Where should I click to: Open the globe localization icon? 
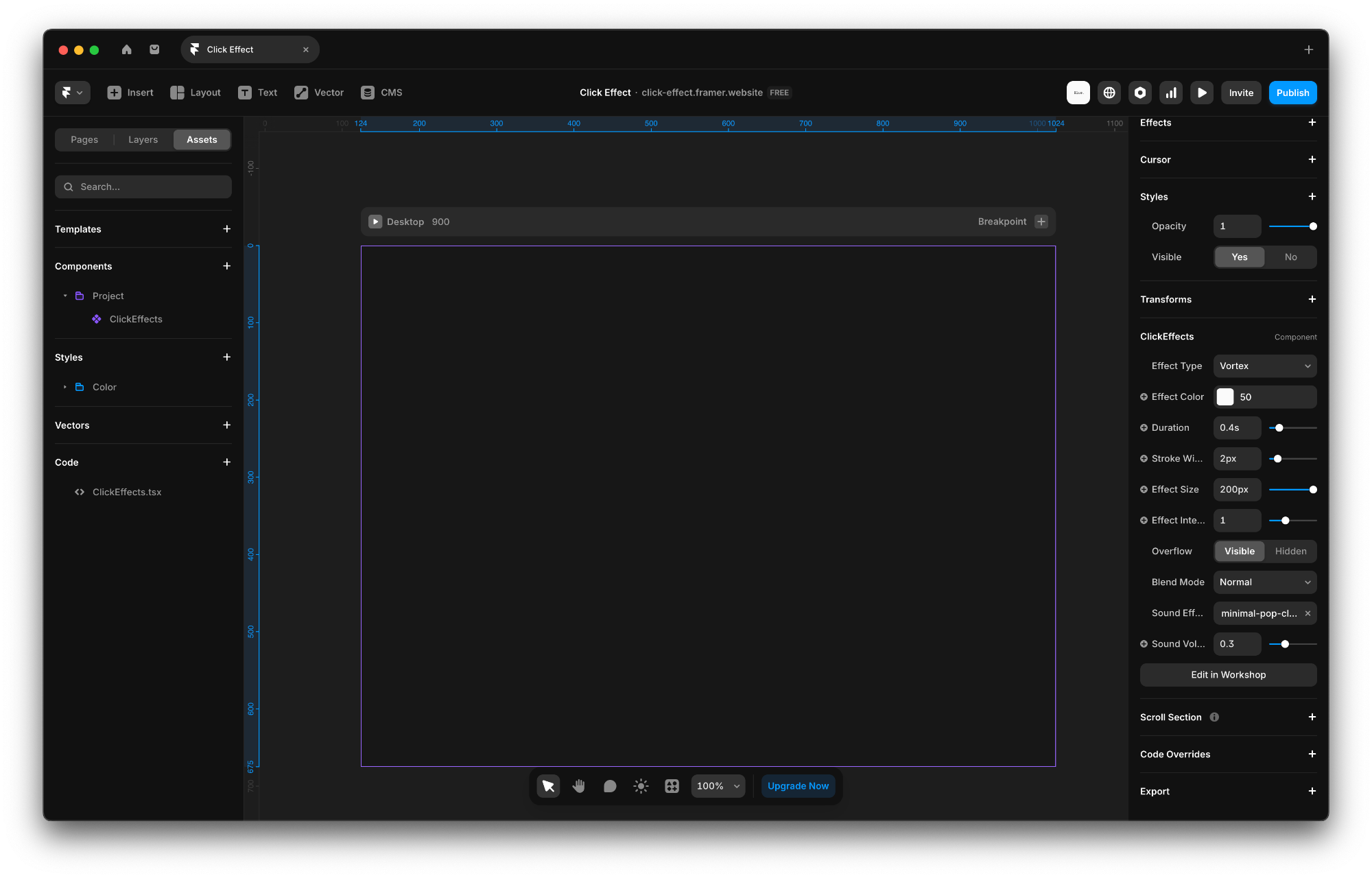click(x=1109, y=93)
